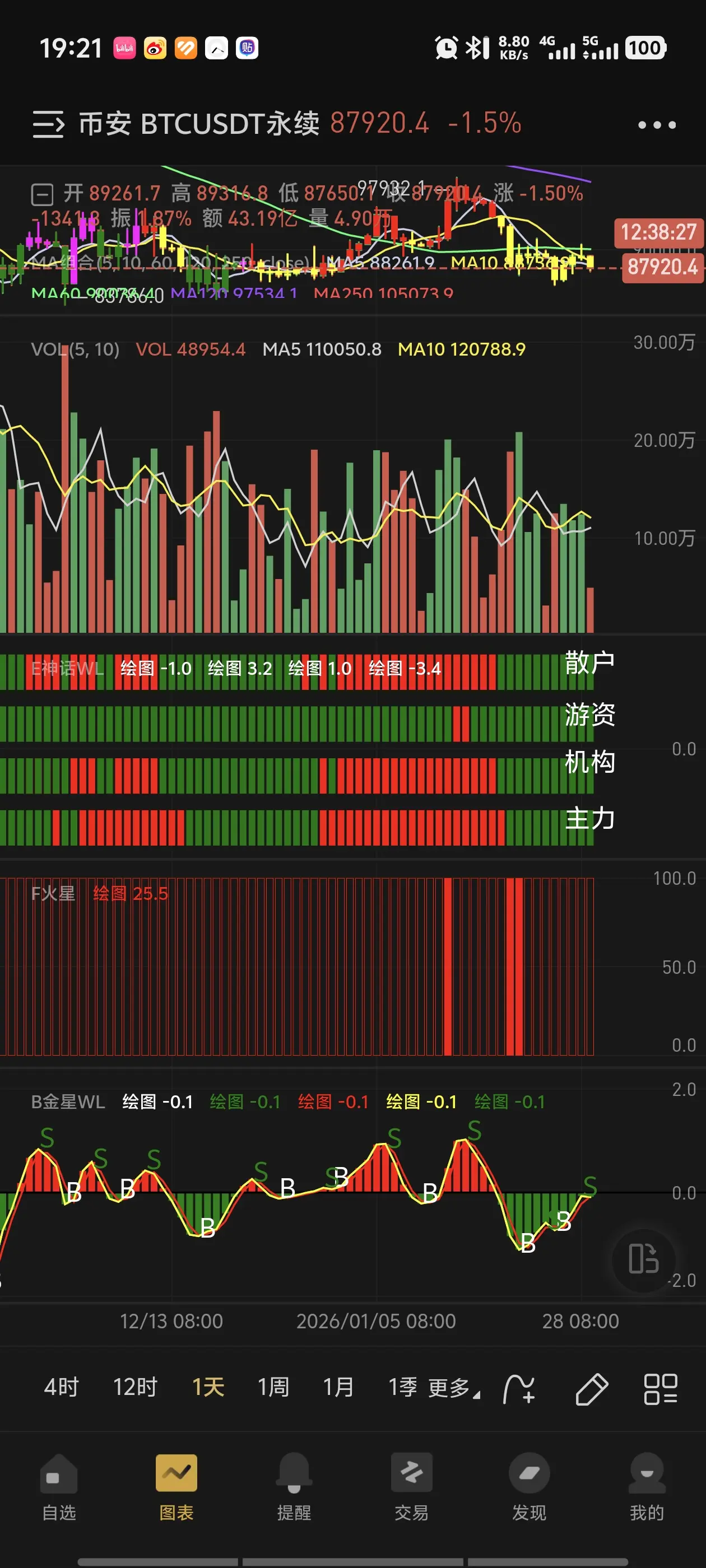Viewport: 706px width, 1568px height.
Task: Tap the E神话WL indicator label
Action: [68, 668]
